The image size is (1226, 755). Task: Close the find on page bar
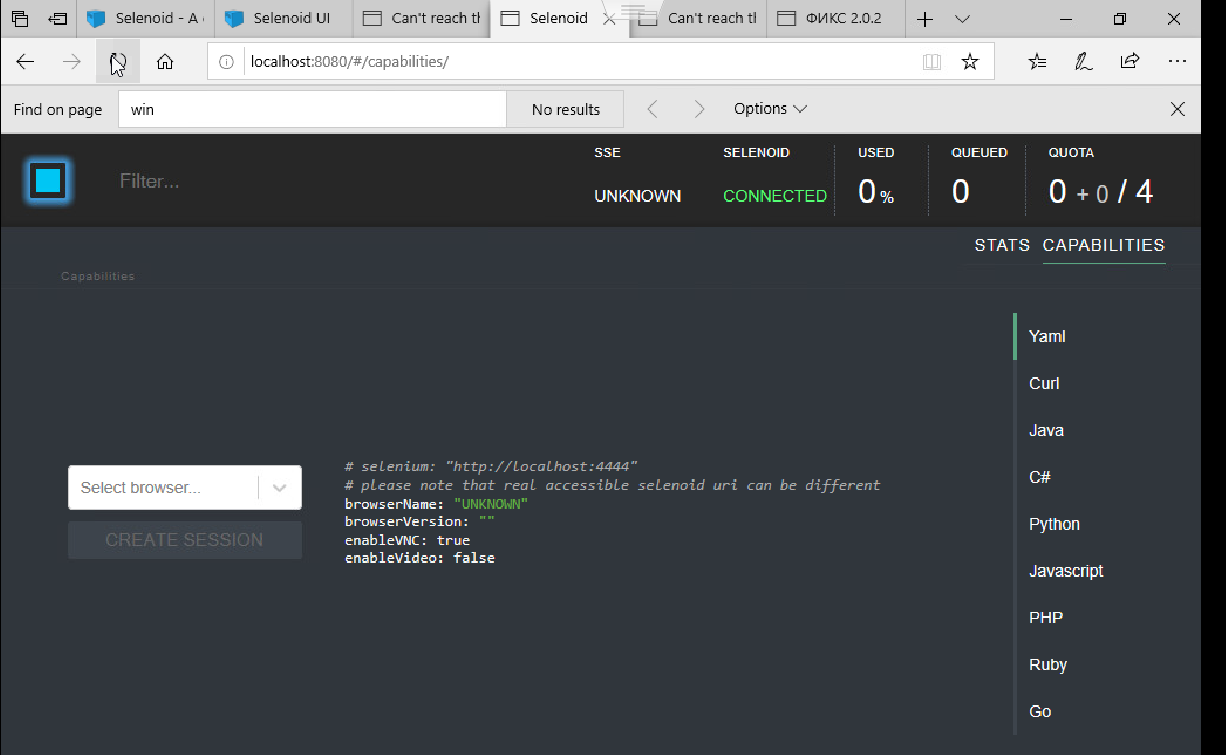[1178, 109]
